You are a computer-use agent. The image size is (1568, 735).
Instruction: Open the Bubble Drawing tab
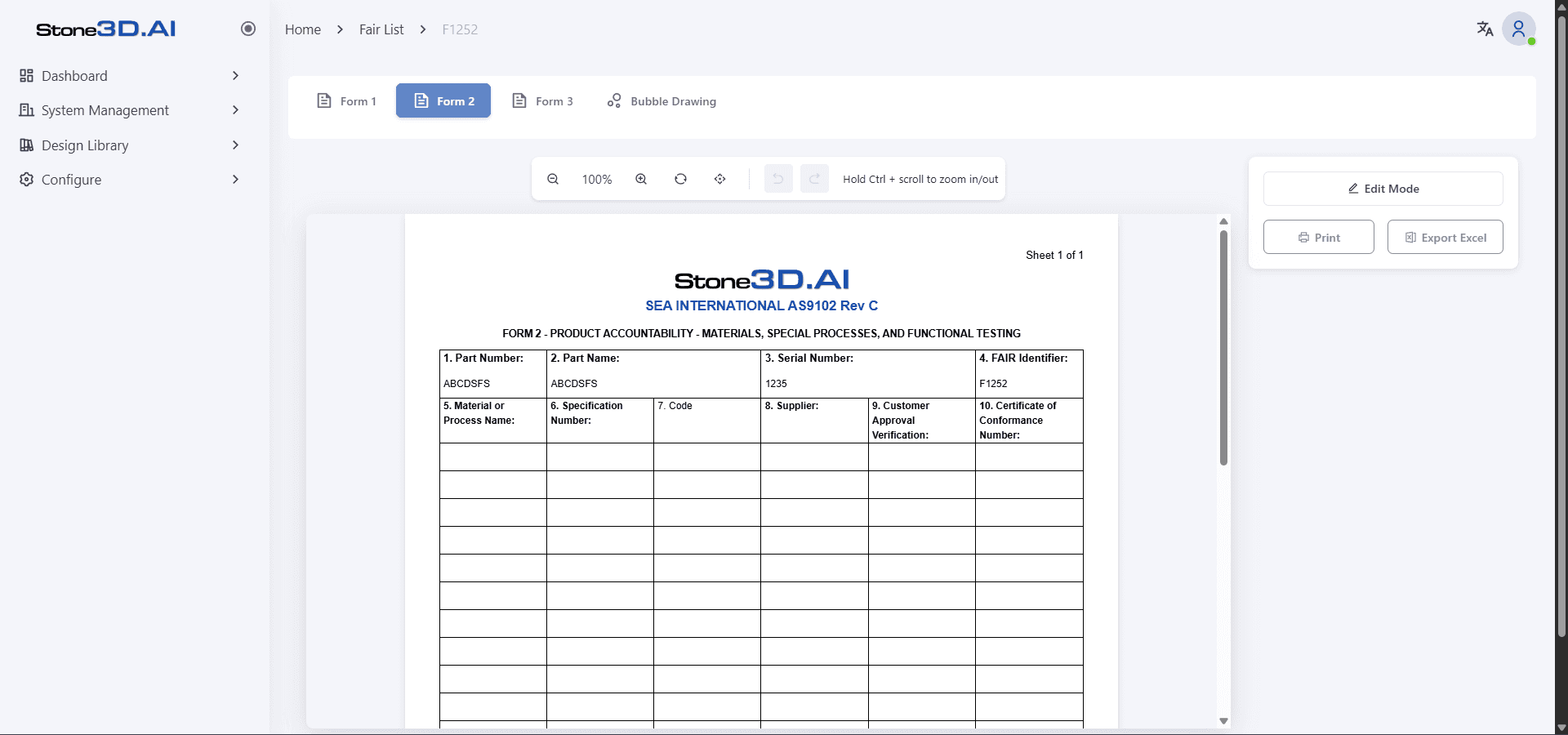pos(661,100)
